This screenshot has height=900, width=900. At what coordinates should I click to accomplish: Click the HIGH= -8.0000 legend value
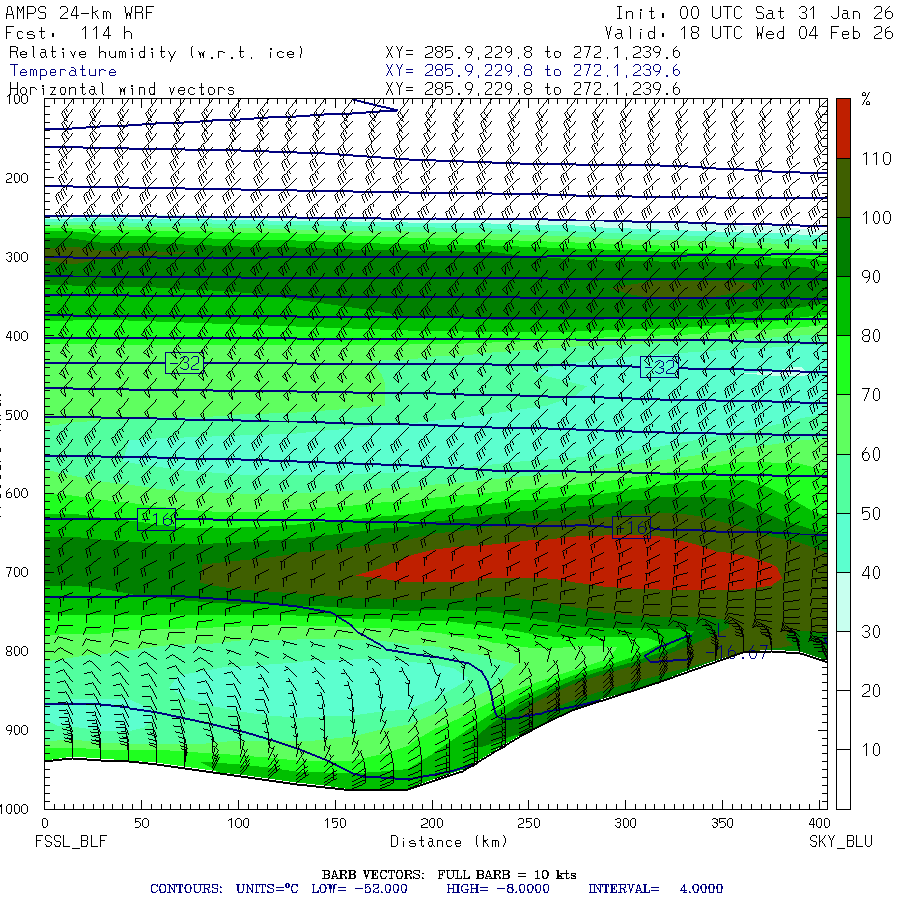(498, 889)
